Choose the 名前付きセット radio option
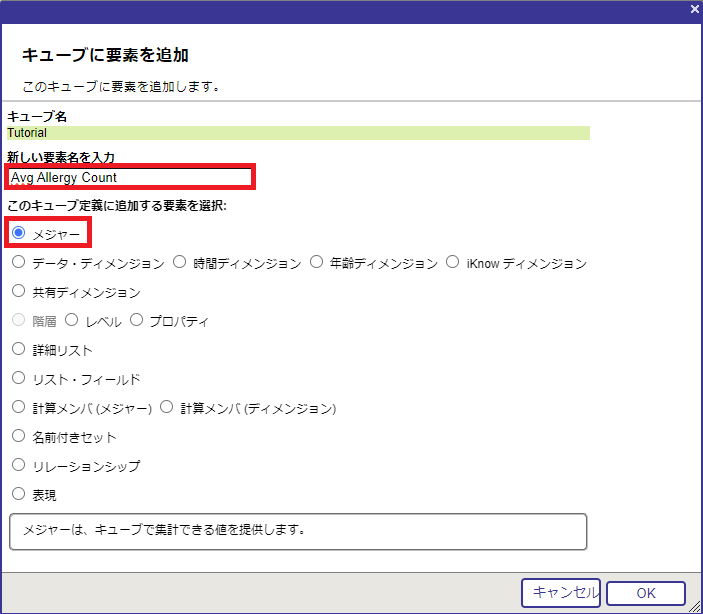The height and width of the screenshot is (614, 703). coord(19,437)
